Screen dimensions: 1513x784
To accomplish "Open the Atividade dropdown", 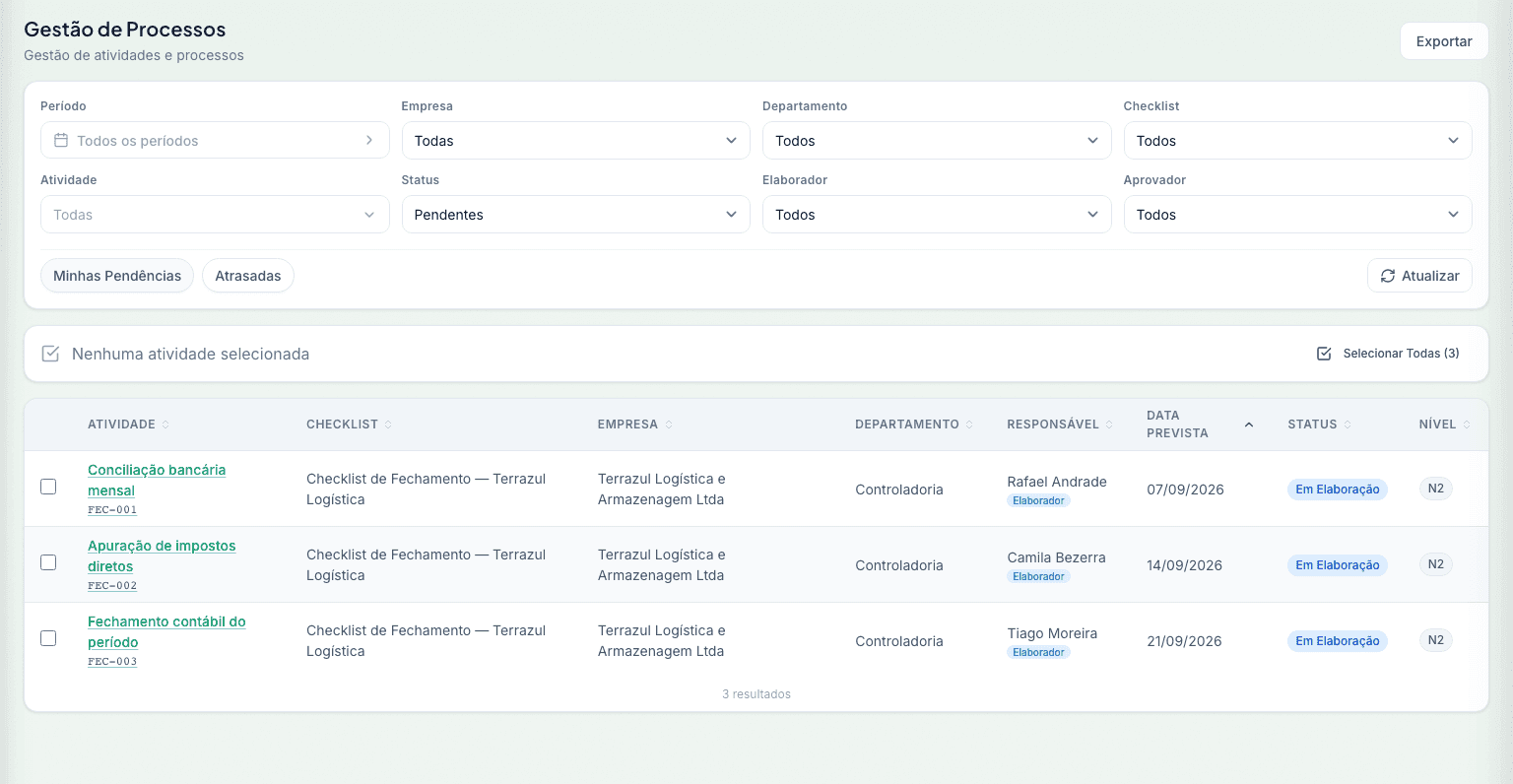I will tap(215, 215).
